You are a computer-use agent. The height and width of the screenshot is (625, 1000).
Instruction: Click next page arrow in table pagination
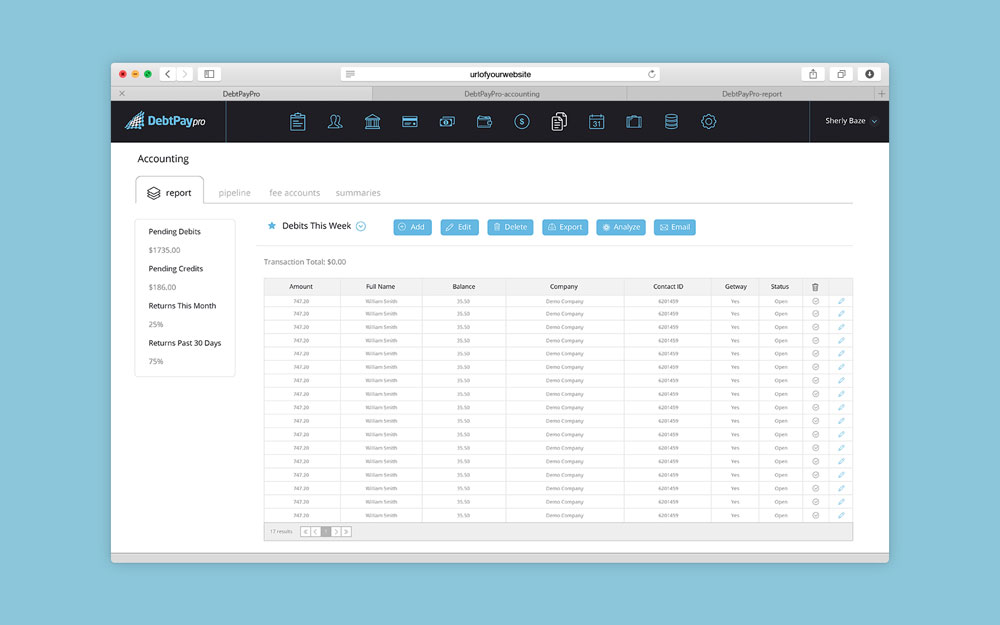click(336, 532)
